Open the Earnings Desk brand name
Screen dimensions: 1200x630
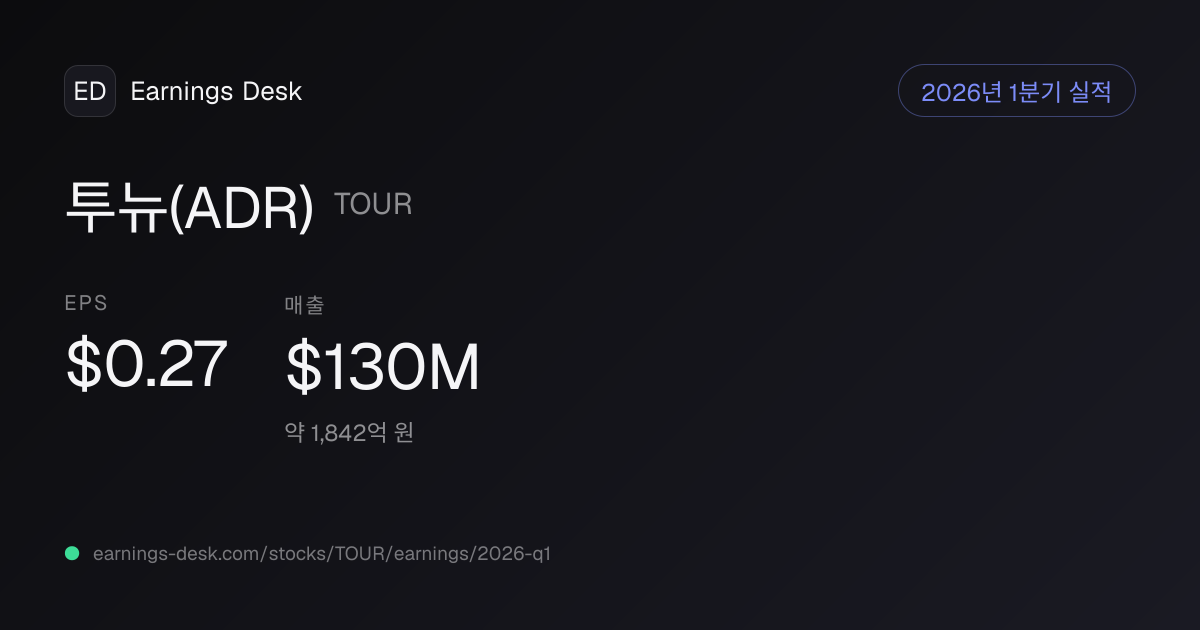point(216,91)
